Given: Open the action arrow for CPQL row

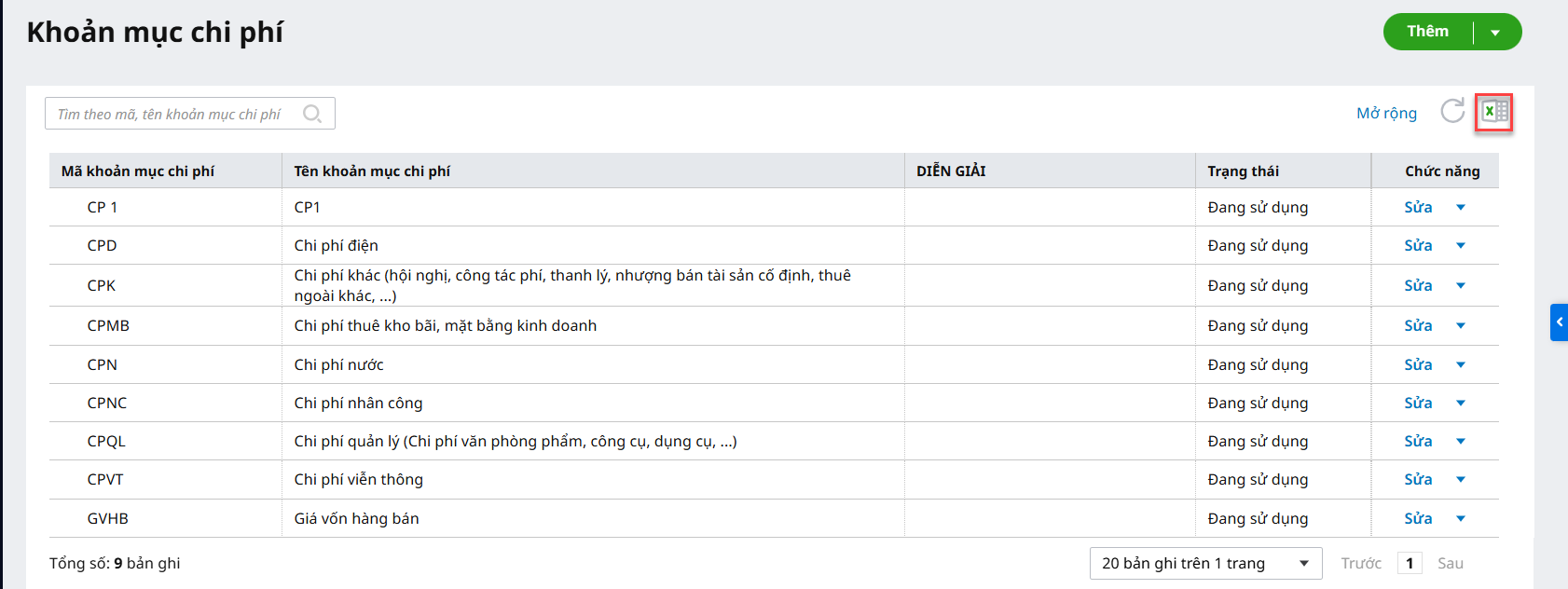Looking at the screenshot, I should tap(1461, 441).
